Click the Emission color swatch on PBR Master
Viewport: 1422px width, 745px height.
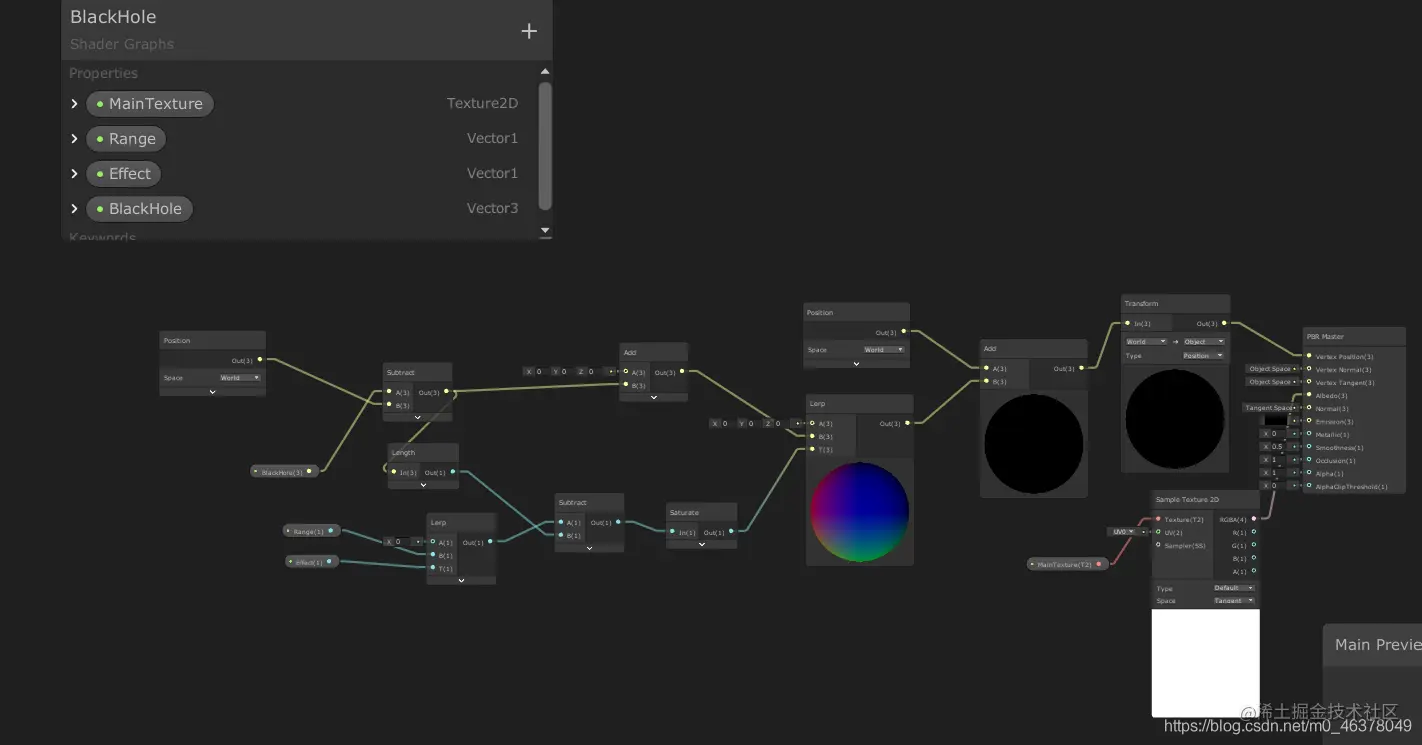point(1277,419)
